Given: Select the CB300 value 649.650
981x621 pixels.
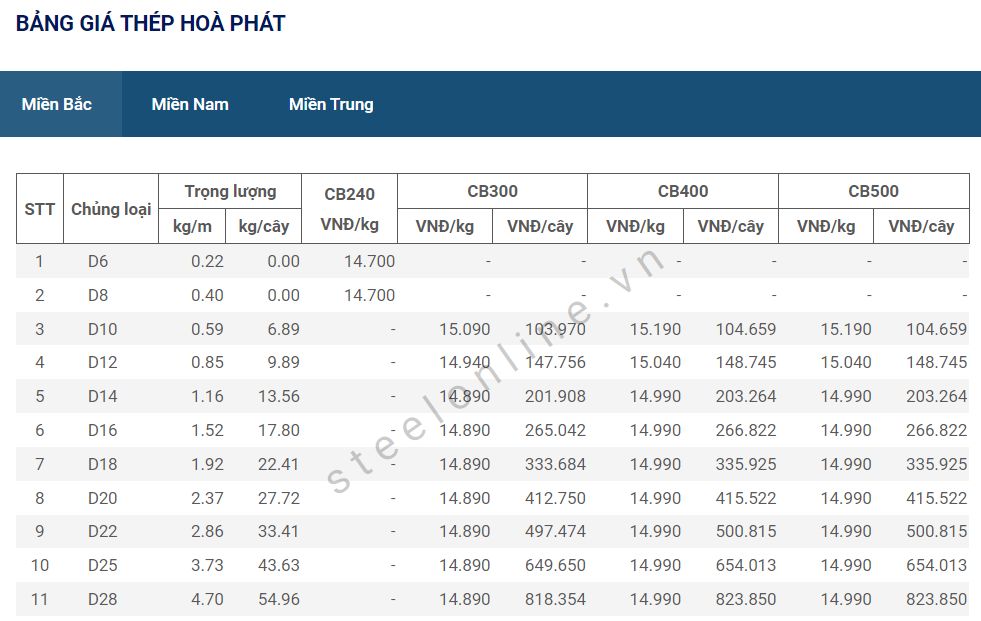Looking at the screenshot, I should pyautogui.click(x=556, y=565).
